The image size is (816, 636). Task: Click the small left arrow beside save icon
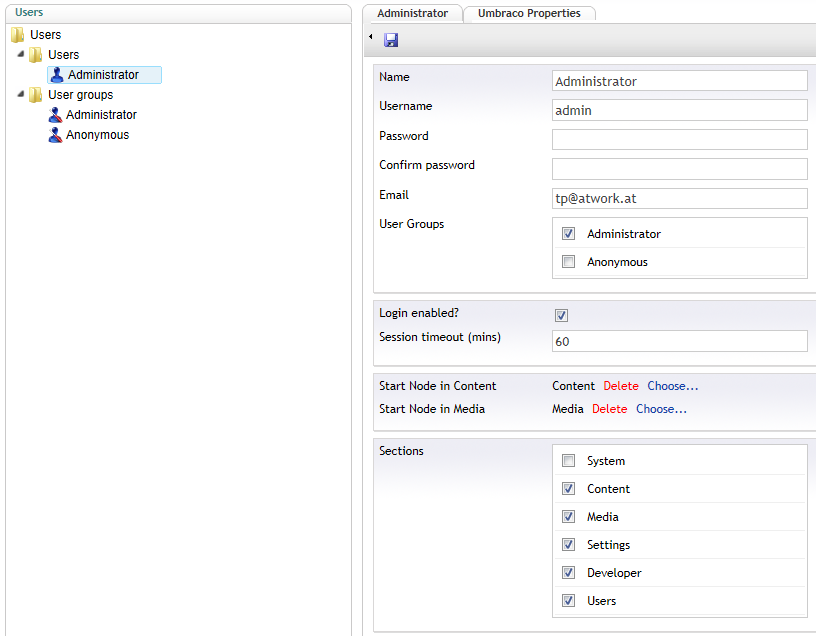(371, 38)
